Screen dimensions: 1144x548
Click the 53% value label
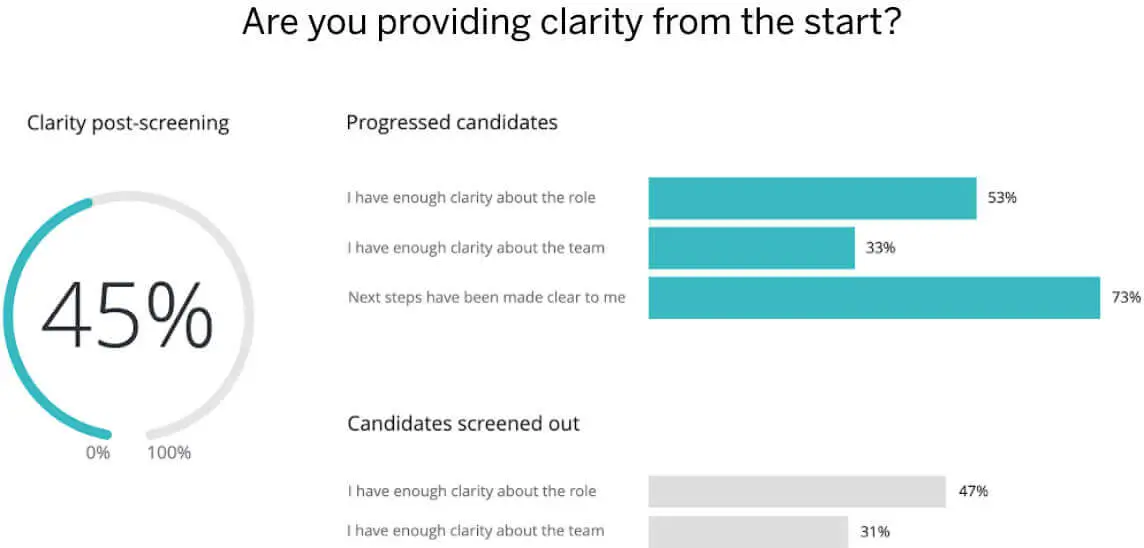(x=1002, y=198)
